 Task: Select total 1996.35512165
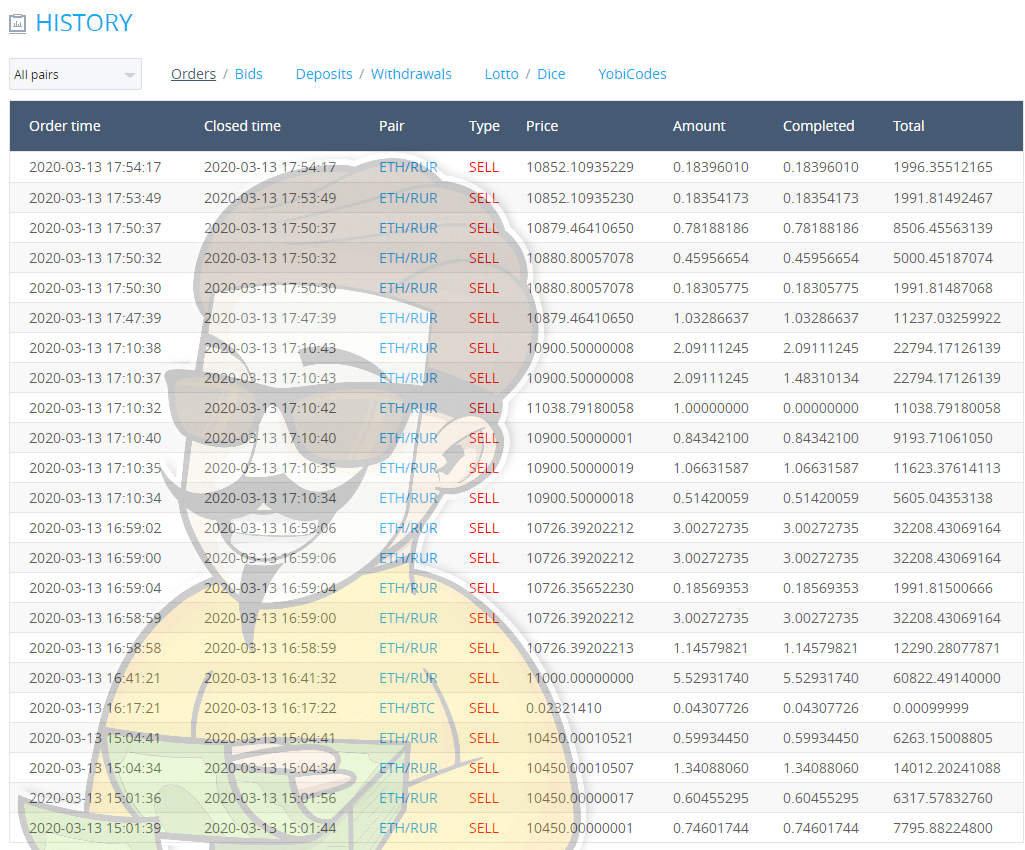click(943, 167)
